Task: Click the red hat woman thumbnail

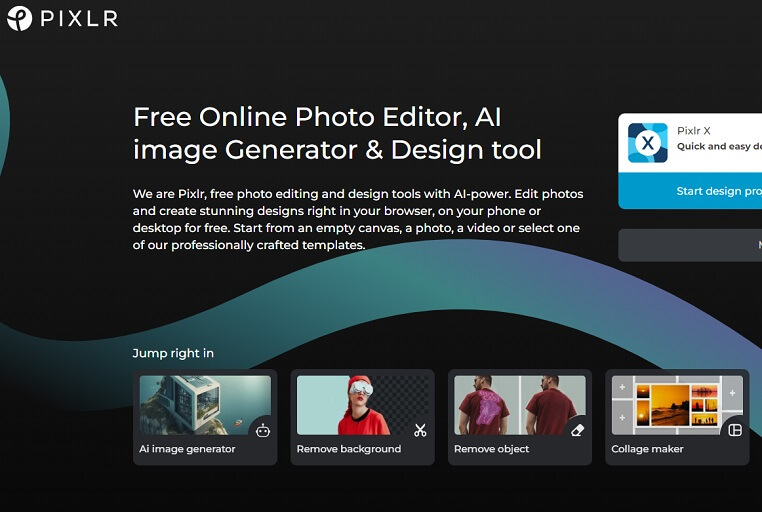Action: tap(363, 405)
